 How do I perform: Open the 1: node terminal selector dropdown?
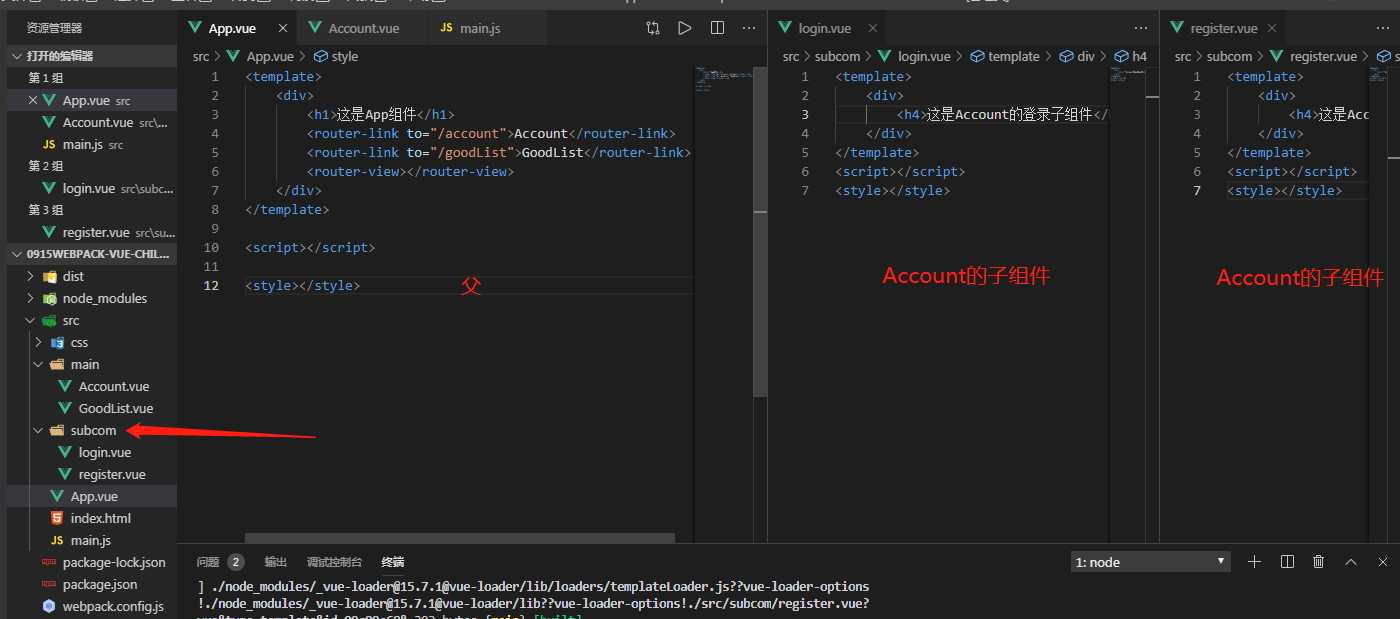1150,562
